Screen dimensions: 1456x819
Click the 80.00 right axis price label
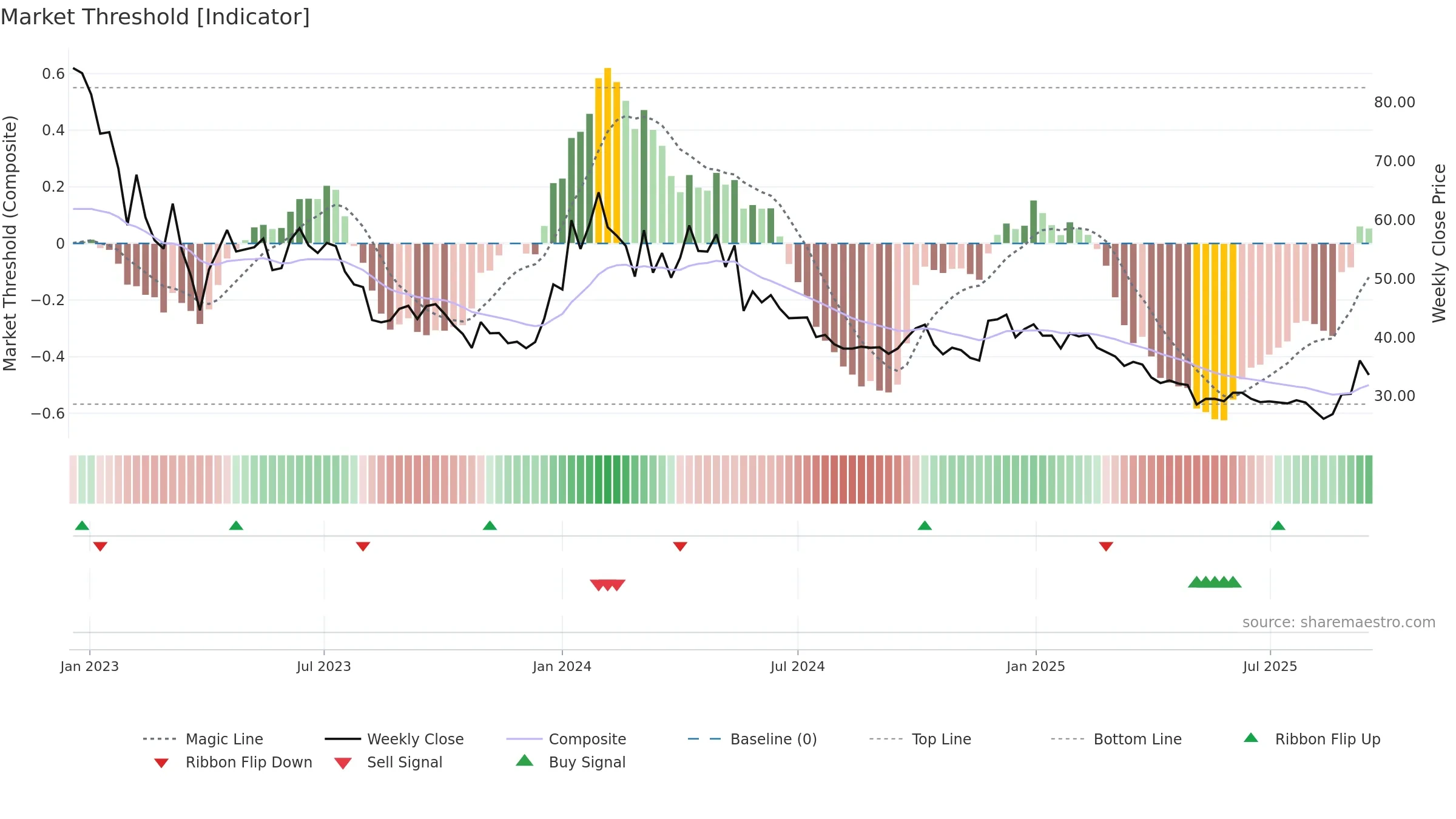coord(1395,103)
